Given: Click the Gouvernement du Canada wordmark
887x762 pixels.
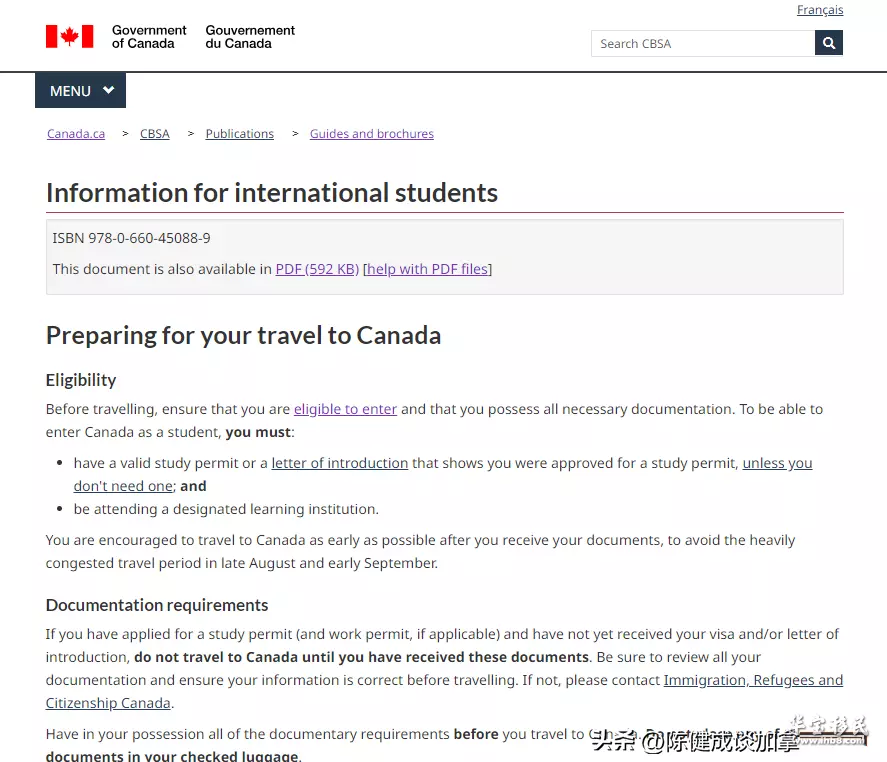Looking at the screenshot, I should pyautogui.click(x=250, y=37).
